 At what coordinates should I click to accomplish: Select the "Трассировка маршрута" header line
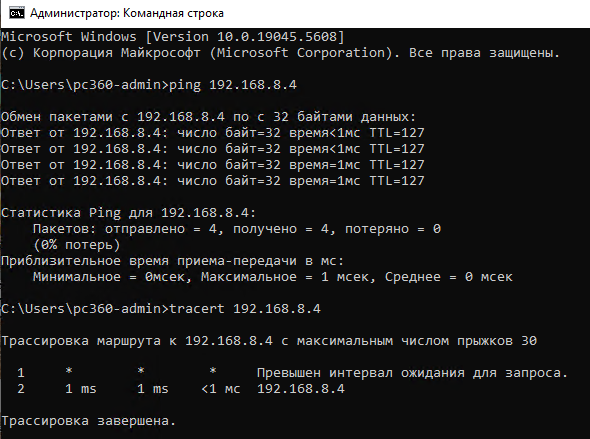(269, 341)
